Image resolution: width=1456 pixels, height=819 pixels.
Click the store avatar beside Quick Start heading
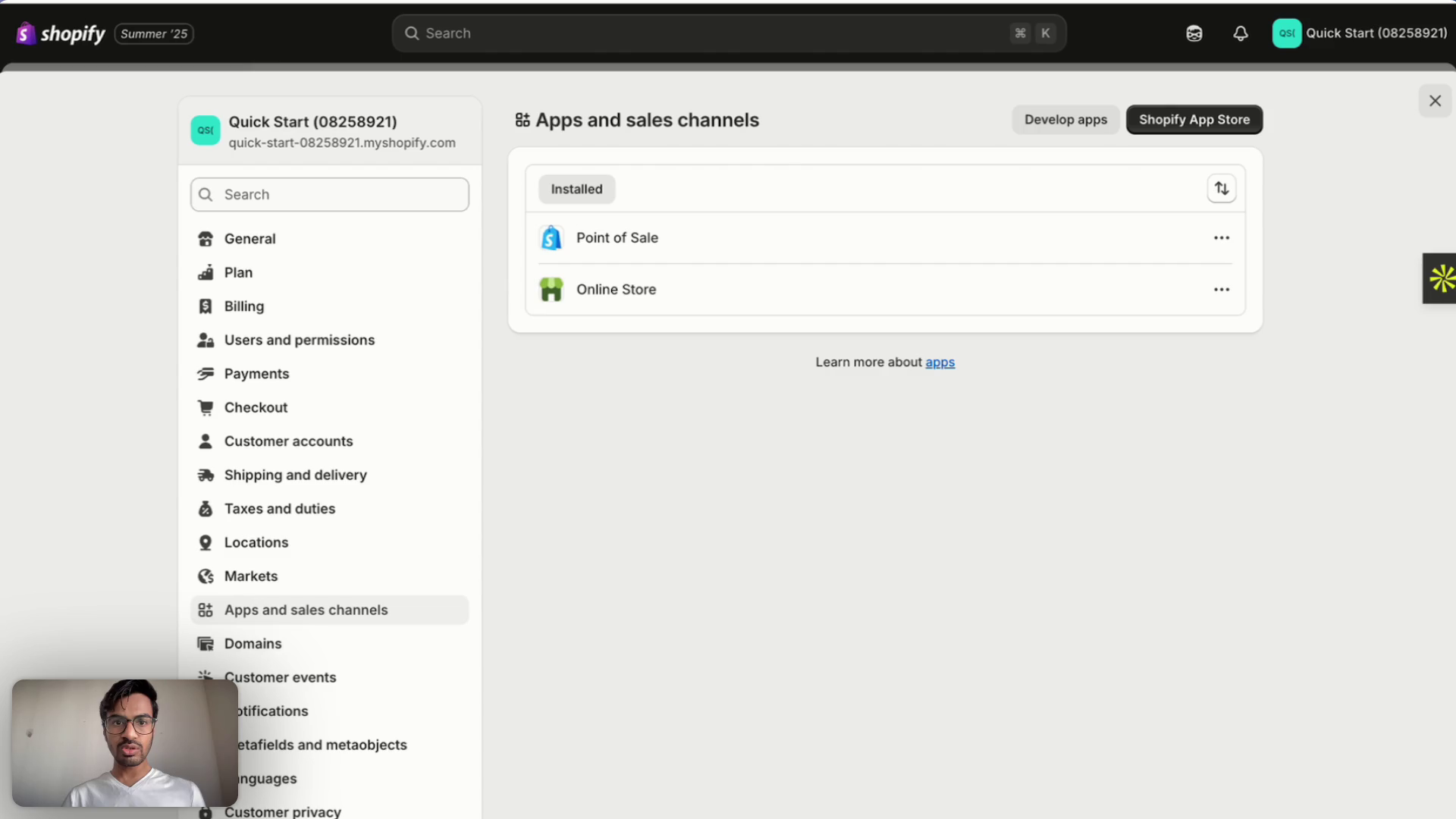coord(206,130)
